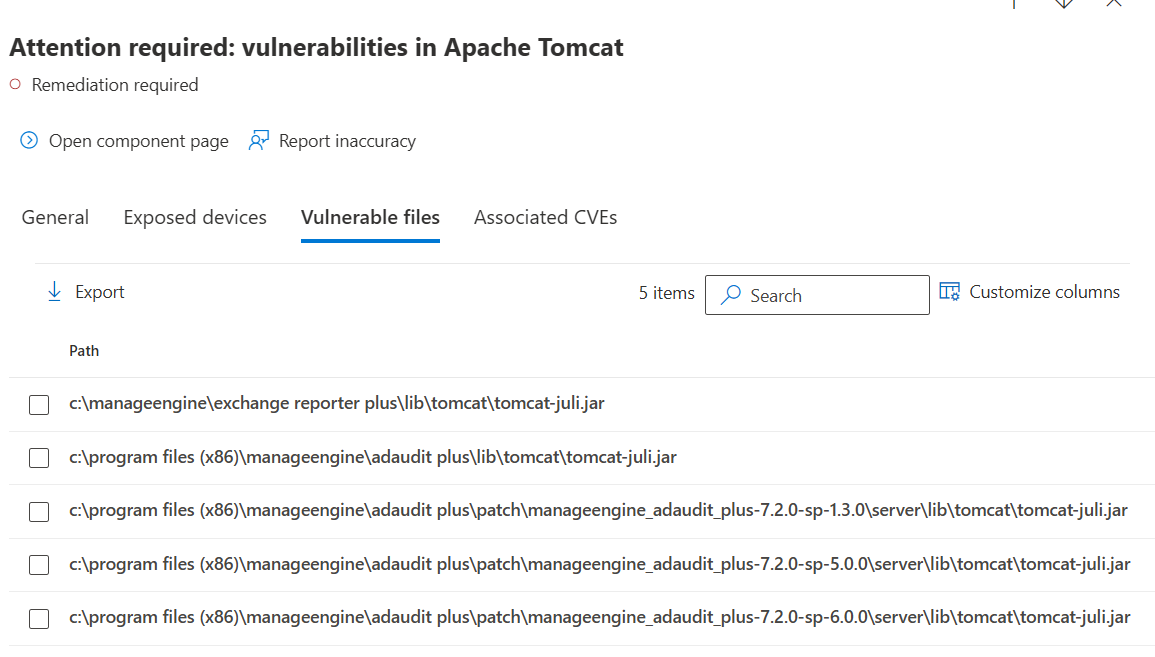Screen dimensions: 1155x657
Task: Click the sp-6.0.0 tomcat-juli.jar path text
Action: [x=599, y=618]
